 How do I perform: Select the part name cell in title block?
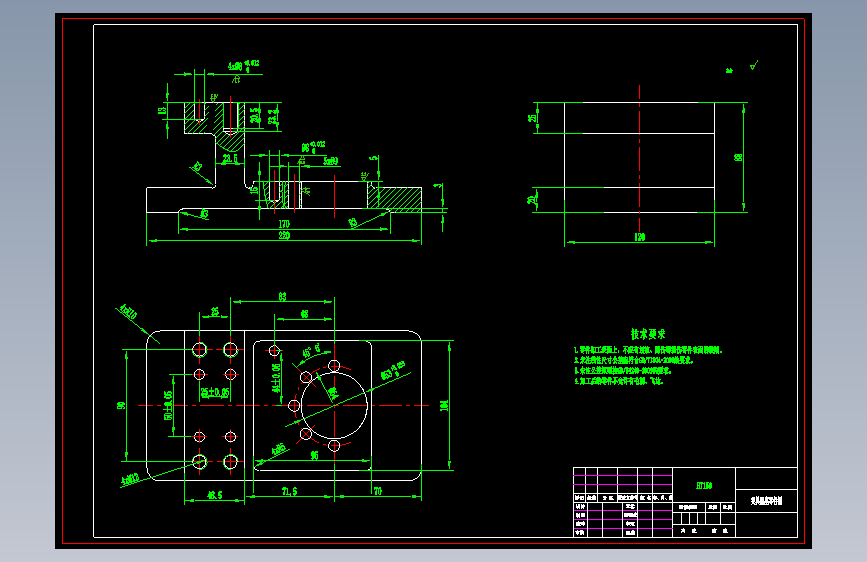(766, 501)
